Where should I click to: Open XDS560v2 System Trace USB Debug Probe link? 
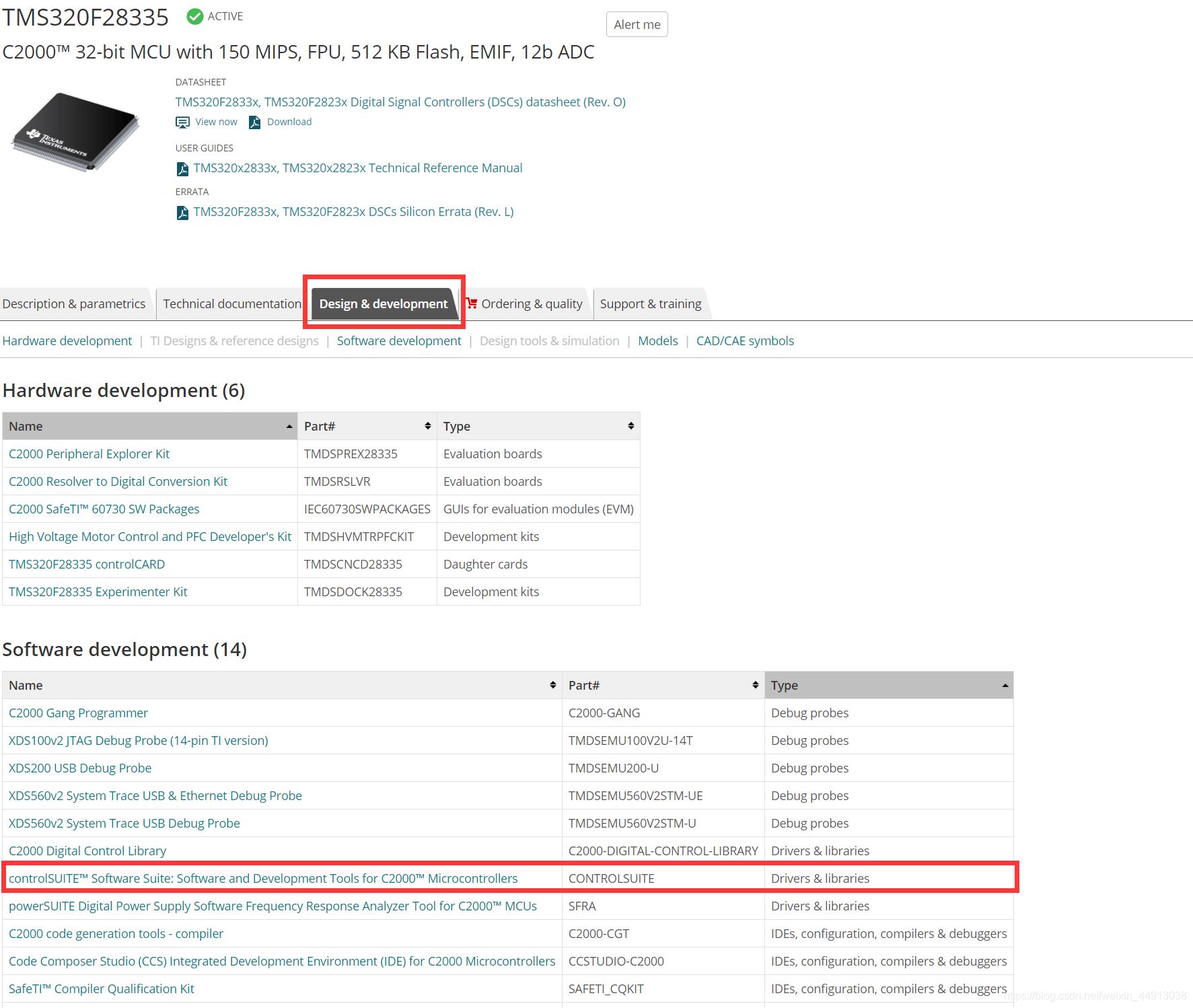(124, 824)
